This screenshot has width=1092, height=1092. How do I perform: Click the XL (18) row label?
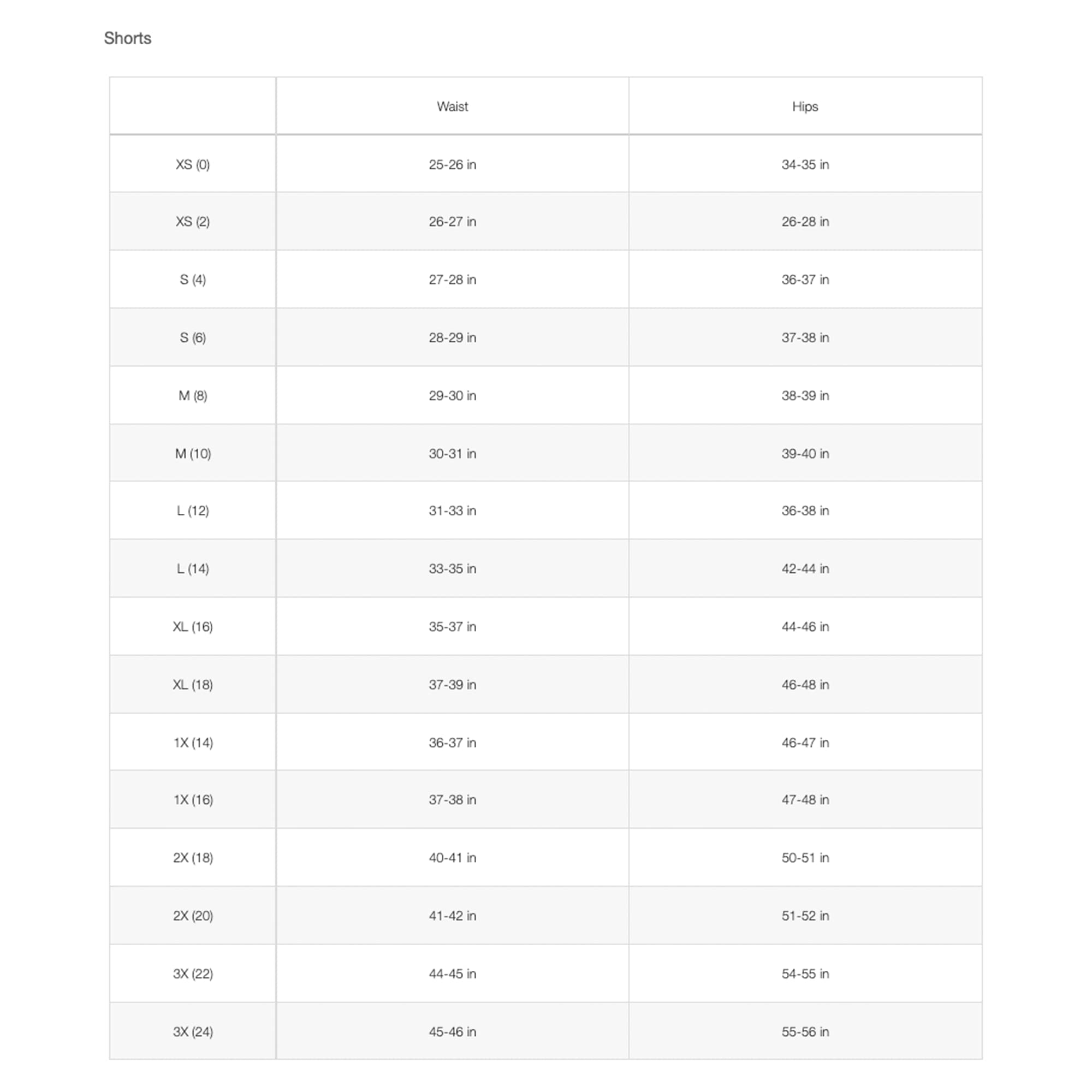[x=193, y=685]
